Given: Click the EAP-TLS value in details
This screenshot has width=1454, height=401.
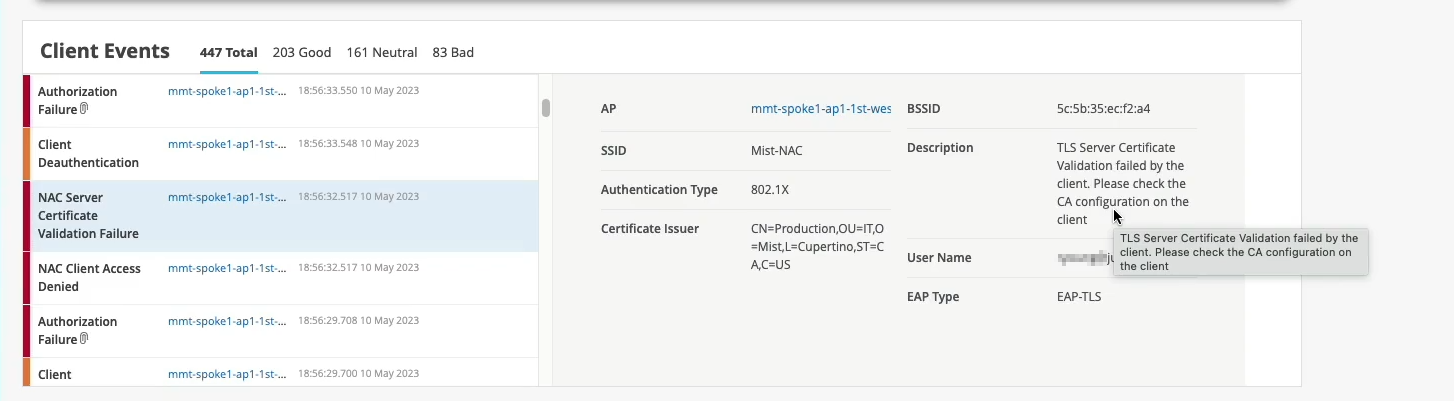Looking at the screenshot, I should pos(1078,297).
